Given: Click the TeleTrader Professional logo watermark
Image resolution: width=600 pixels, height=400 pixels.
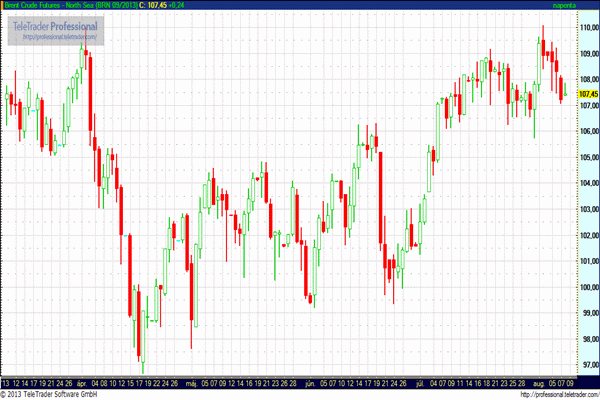Looking at the screenshot, I should tap(54, 25).
